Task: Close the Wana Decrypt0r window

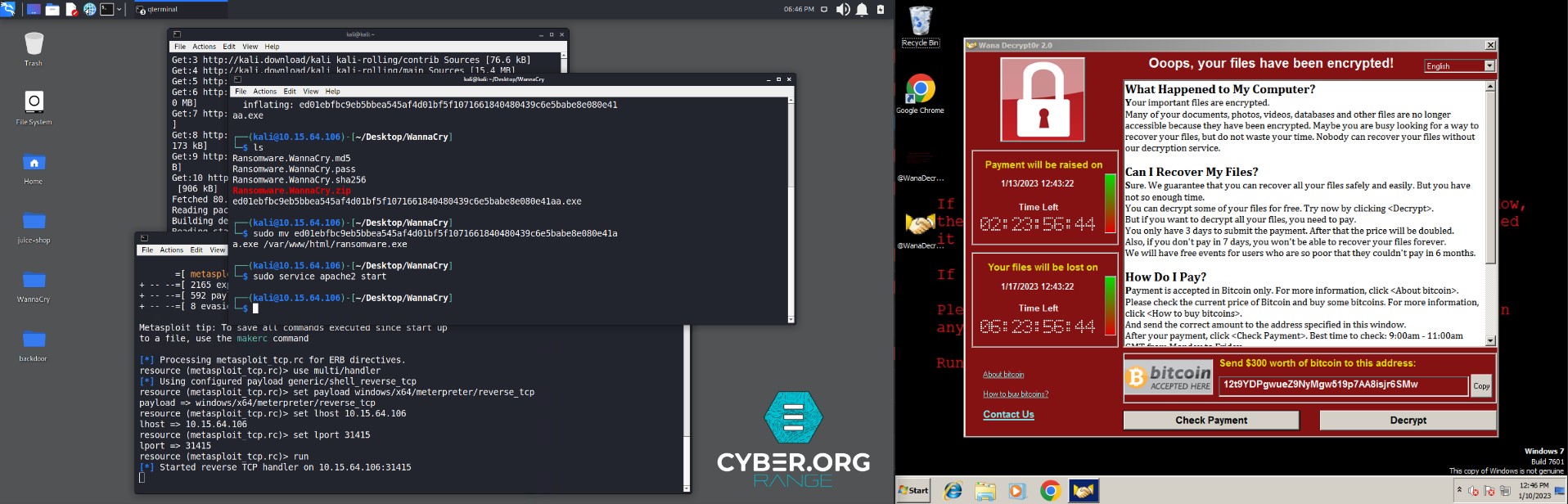Action: [1489, 45]
